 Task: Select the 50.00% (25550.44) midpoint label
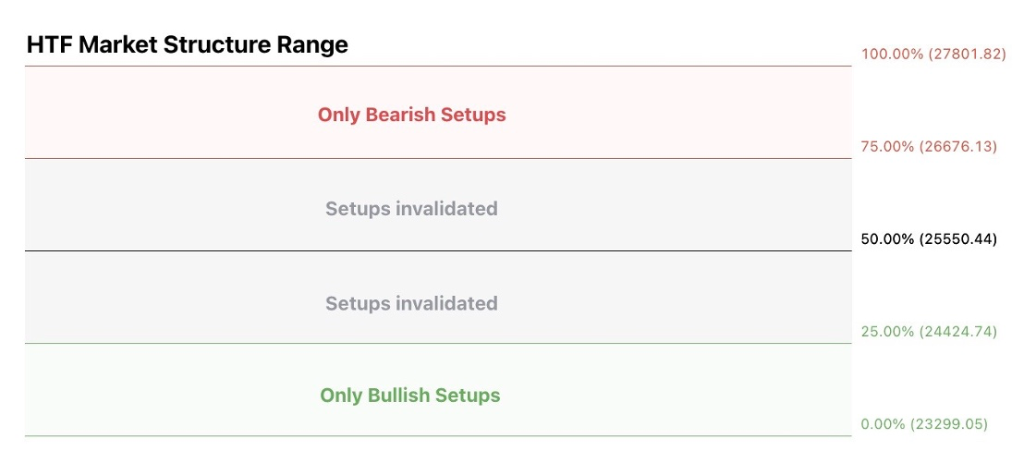[x=929, y=239]
